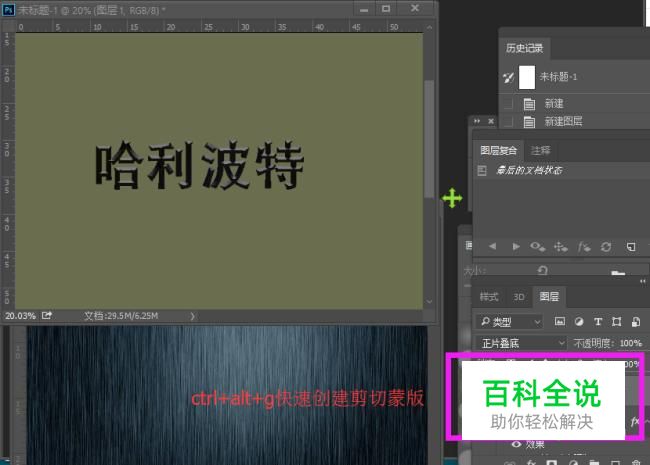Open the 正片叠底 blend mode dropdown
This screenshot has height=465, width=650.
[x=522, y=343]
